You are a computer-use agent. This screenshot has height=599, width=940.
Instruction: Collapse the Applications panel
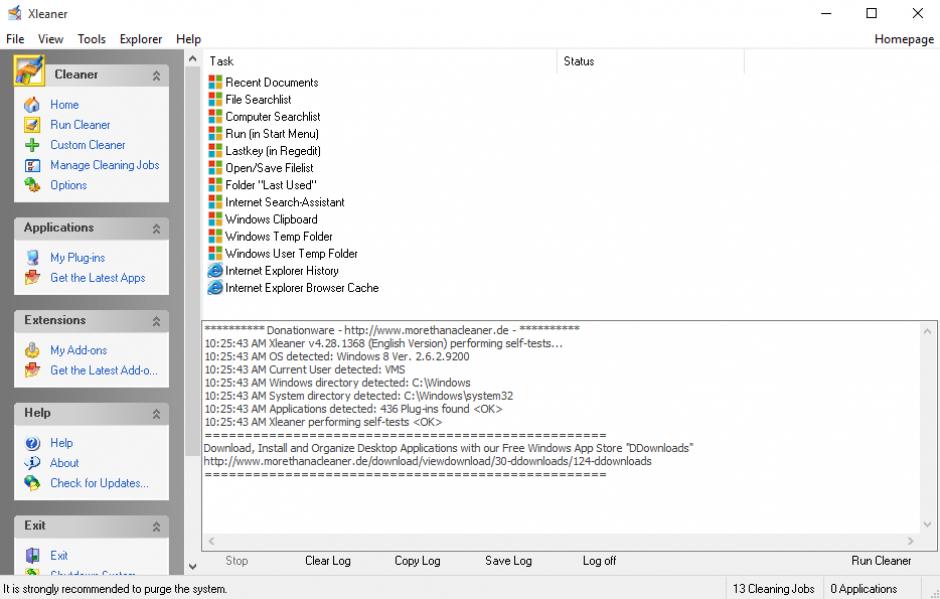[156, 228]
